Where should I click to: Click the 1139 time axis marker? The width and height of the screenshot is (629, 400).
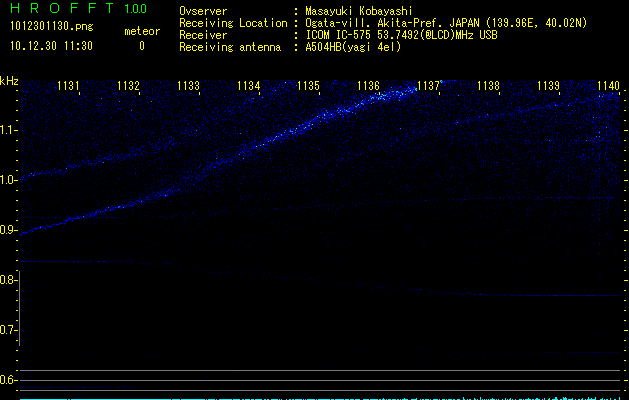(x=548, y=85)
